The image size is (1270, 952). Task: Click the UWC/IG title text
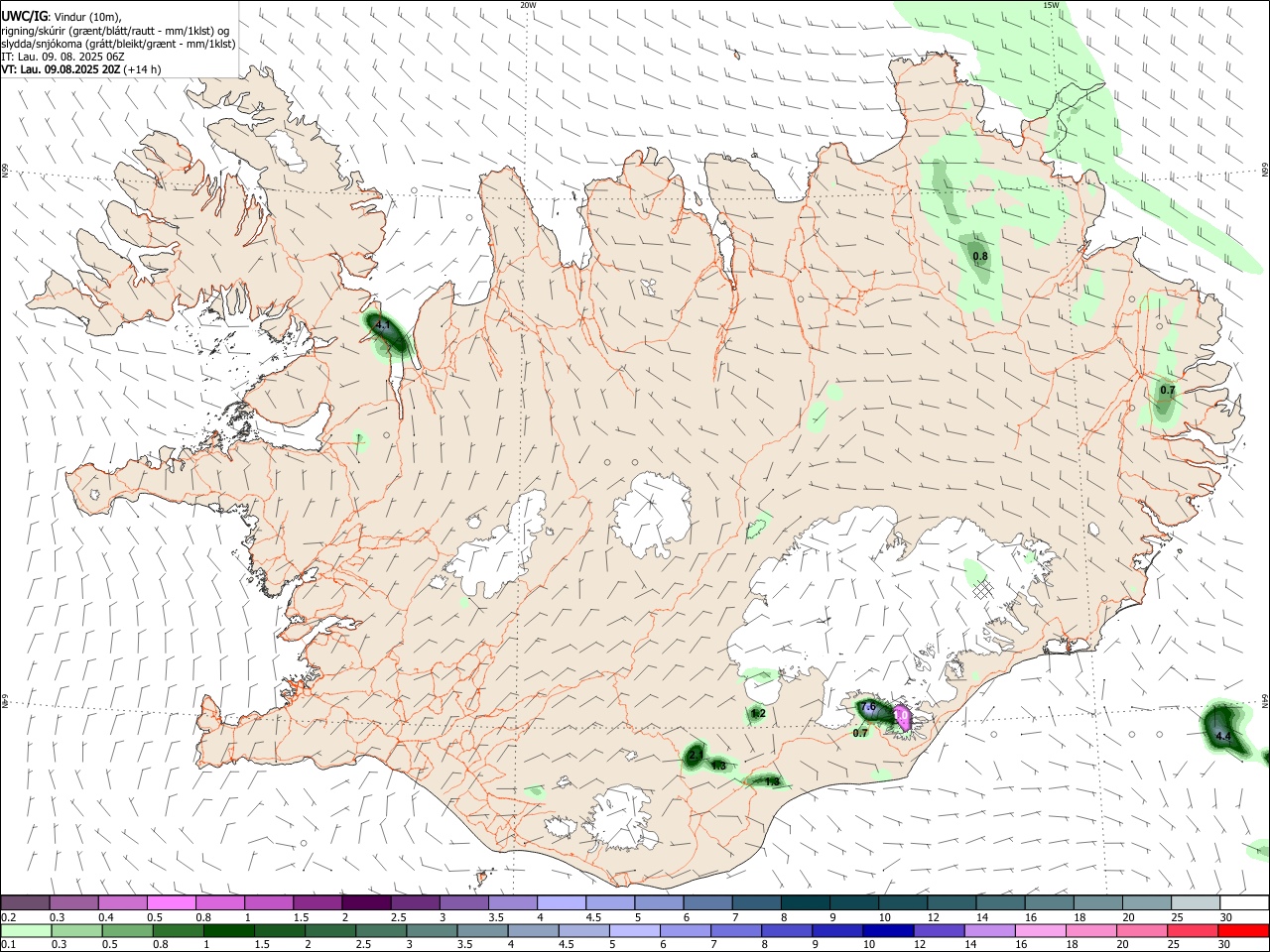[x=24, y=17]
